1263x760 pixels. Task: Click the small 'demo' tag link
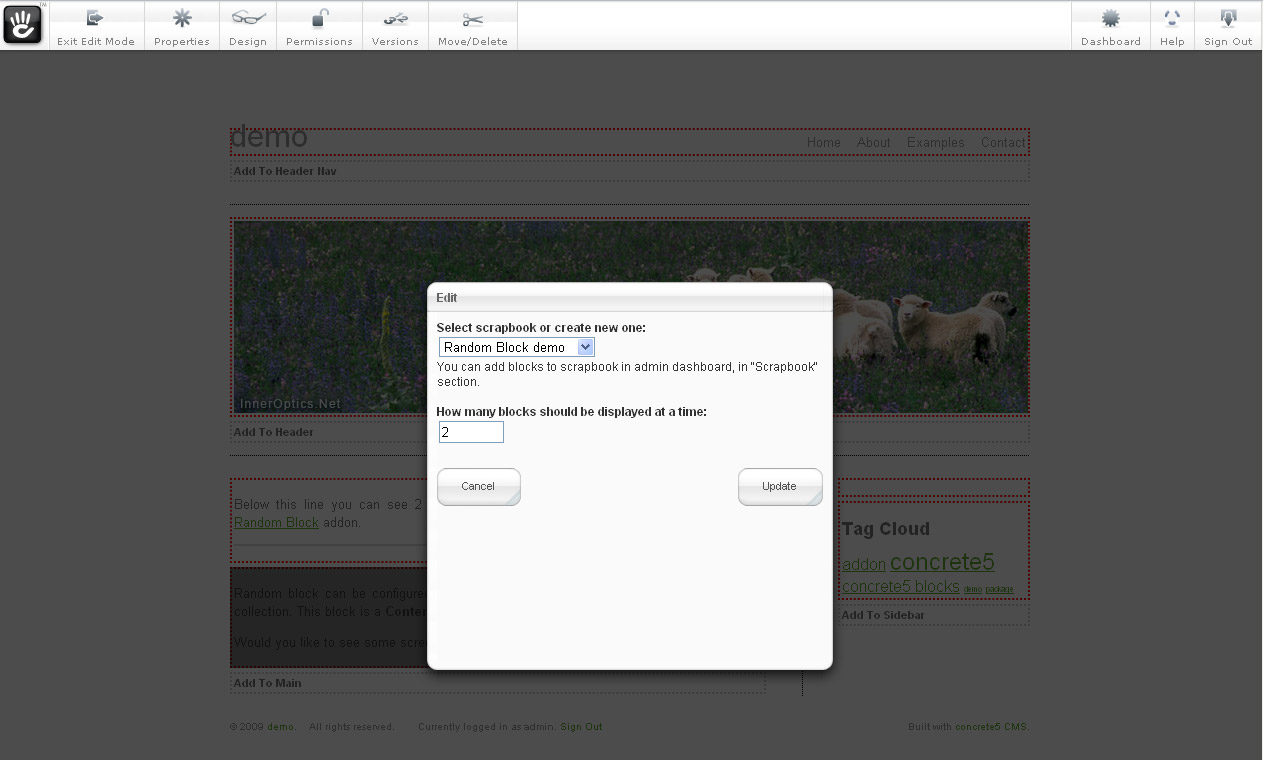(x=973, y=590)
